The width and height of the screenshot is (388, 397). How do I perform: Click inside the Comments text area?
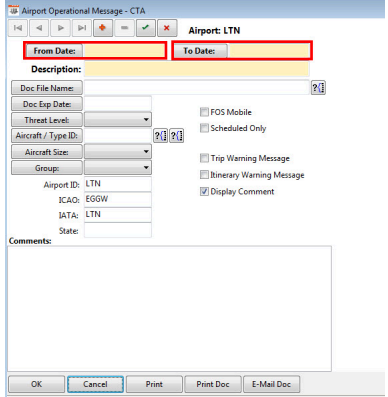coord(169,309)
